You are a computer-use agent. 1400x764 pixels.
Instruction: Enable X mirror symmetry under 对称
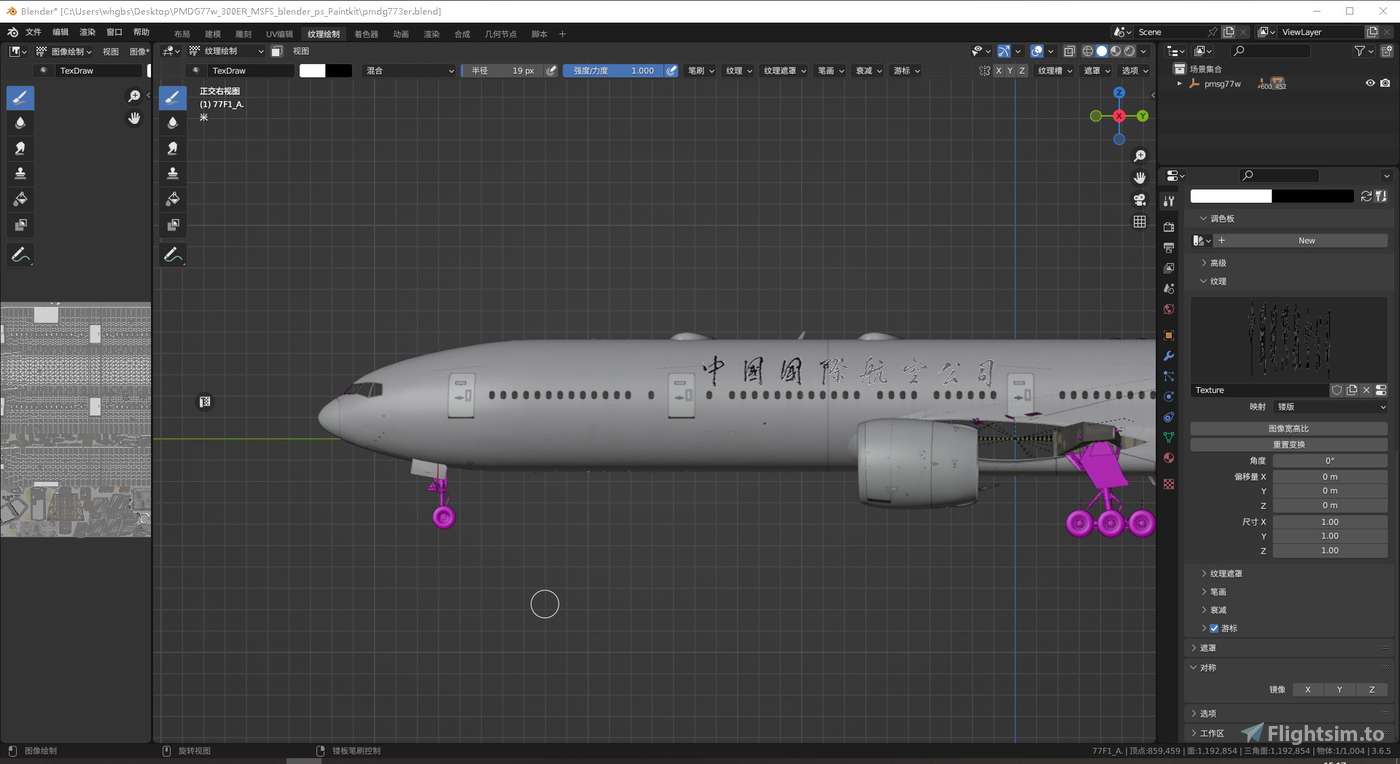click(x=1307, y=689)
